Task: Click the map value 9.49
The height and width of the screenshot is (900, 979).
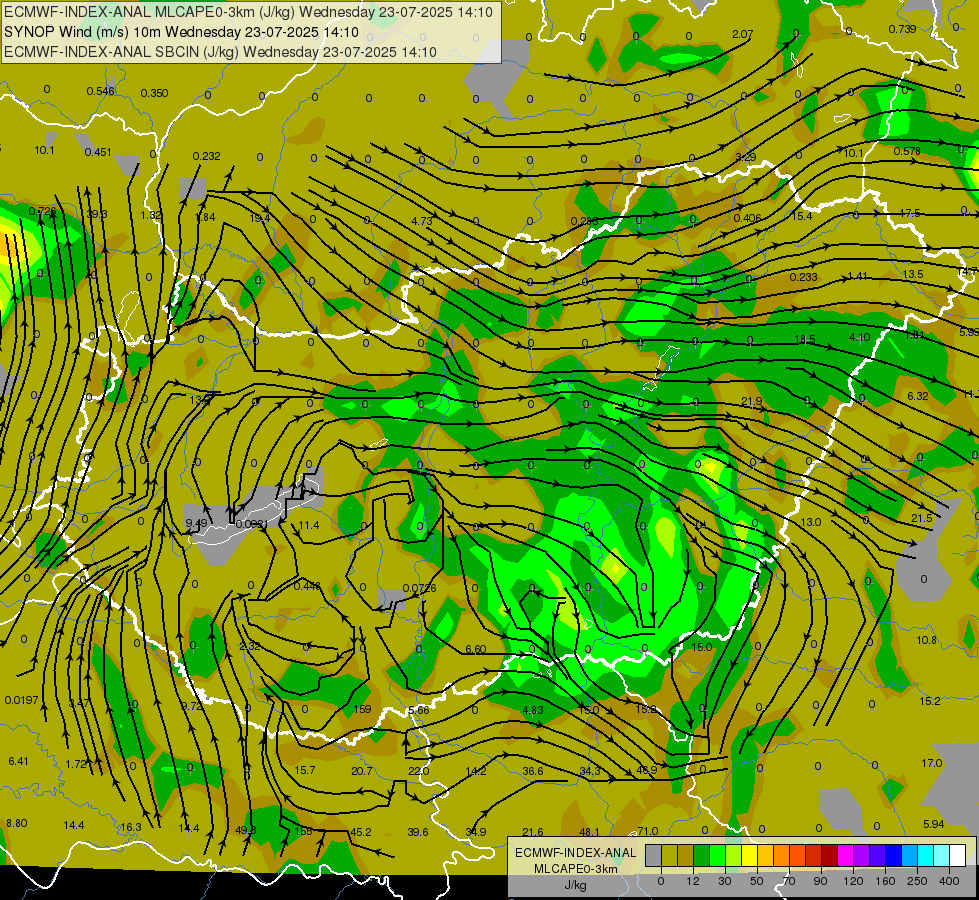Action: click(196, 523)
